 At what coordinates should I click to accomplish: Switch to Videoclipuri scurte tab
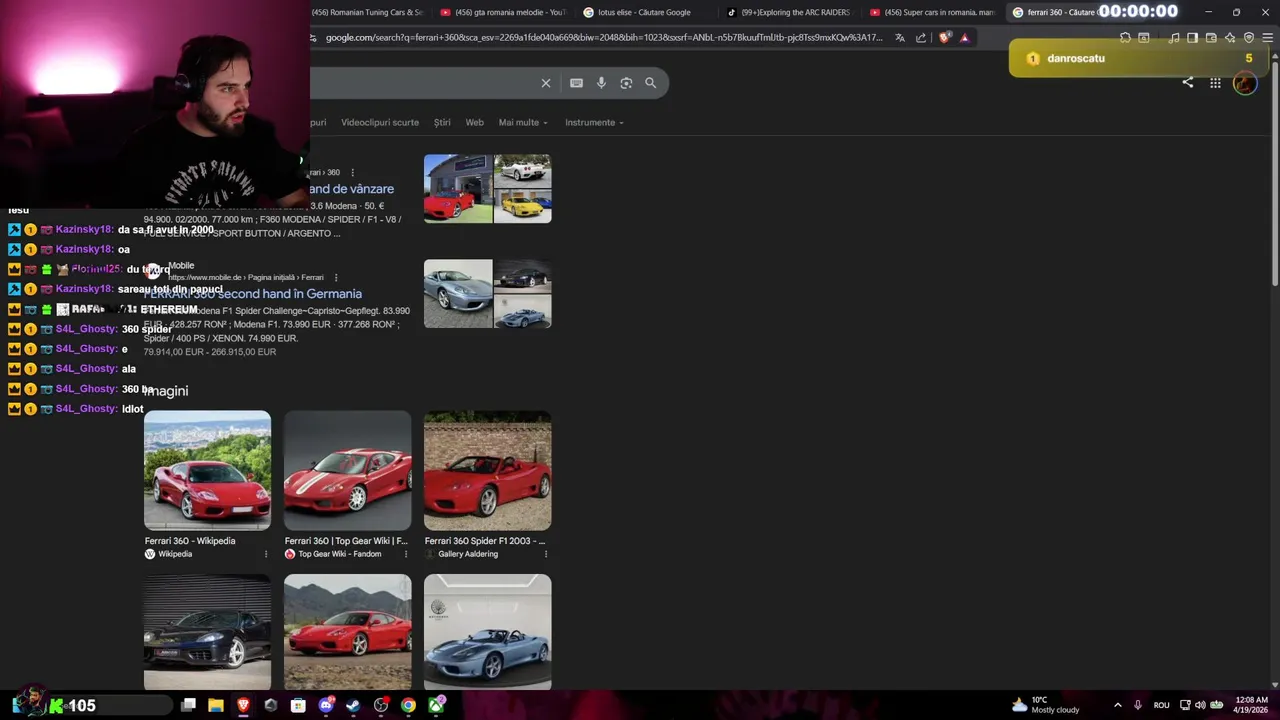(380, 122)
